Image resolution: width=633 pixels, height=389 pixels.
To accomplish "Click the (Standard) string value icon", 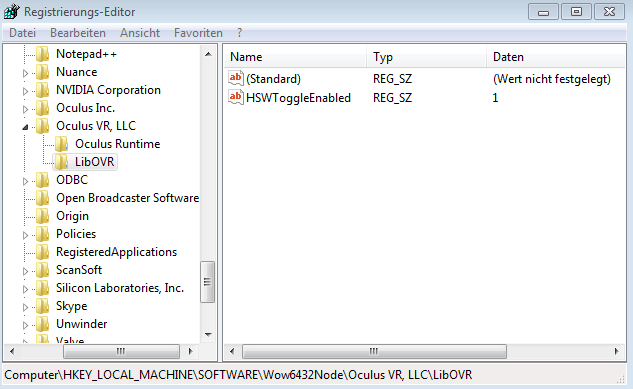I will (236, 78).
